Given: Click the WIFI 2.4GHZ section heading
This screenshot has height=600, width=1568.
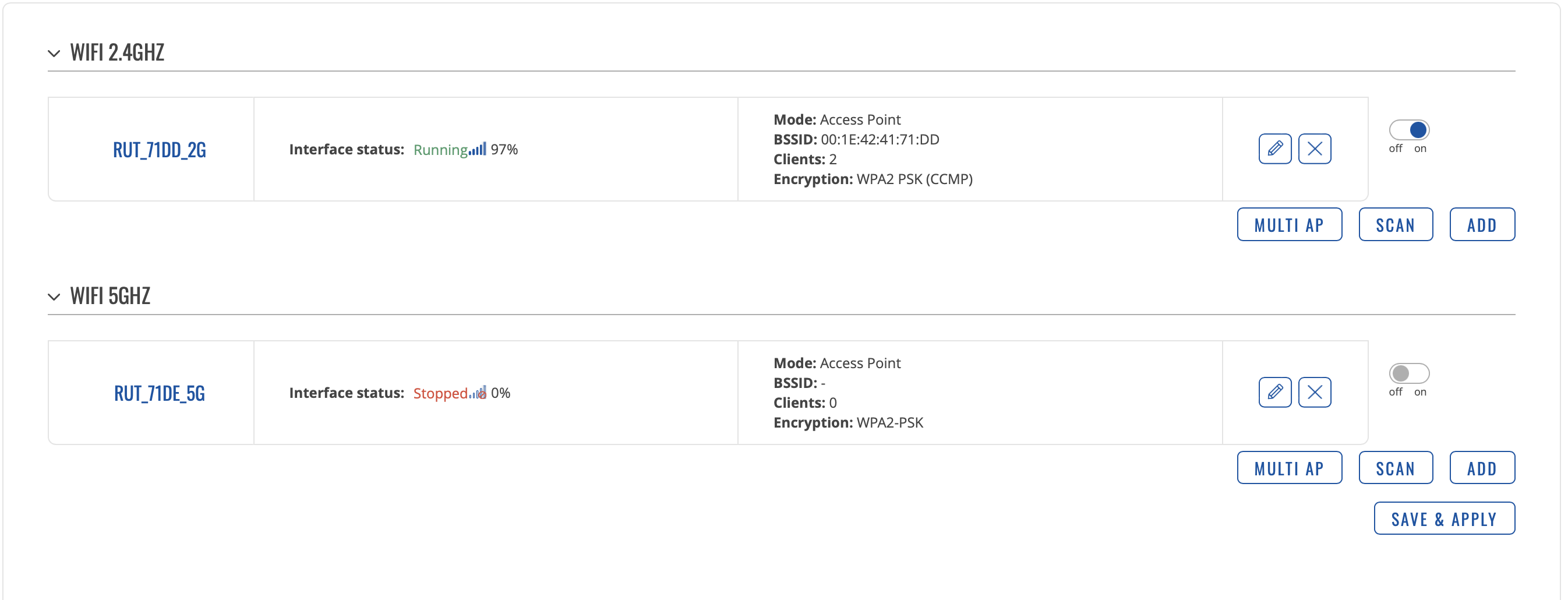Looking at the screenshot, I should [117, 52].
